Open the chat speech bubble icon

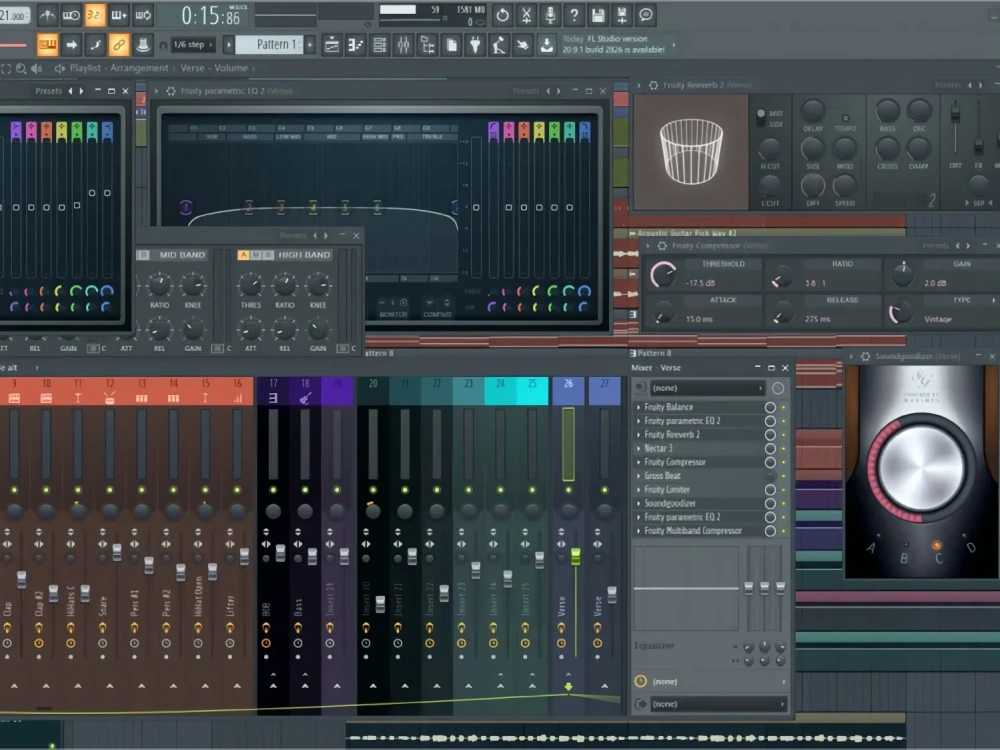645,15
